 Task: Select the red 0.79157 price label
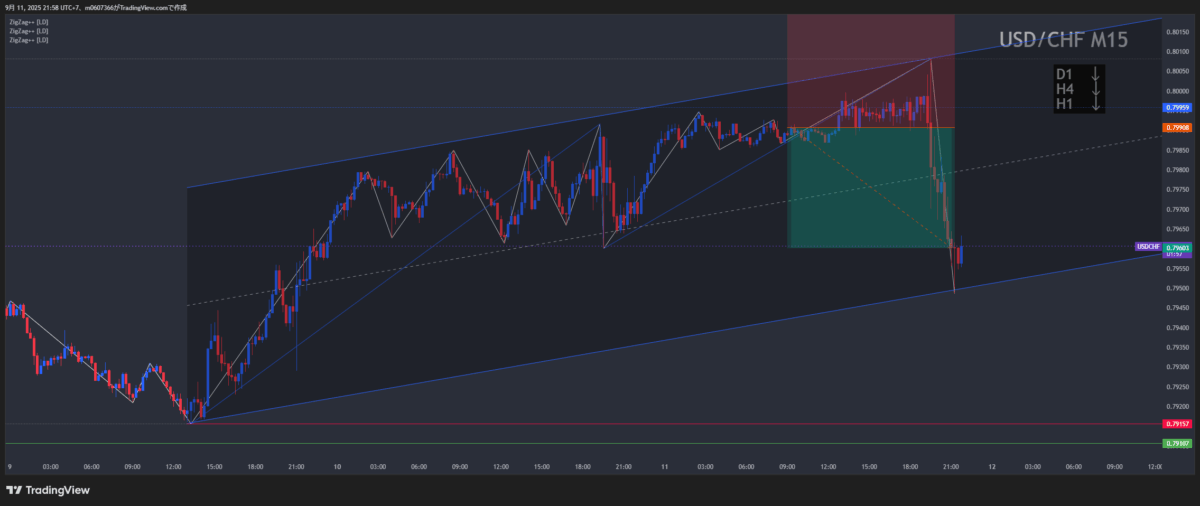click(x=1176, y=424)
